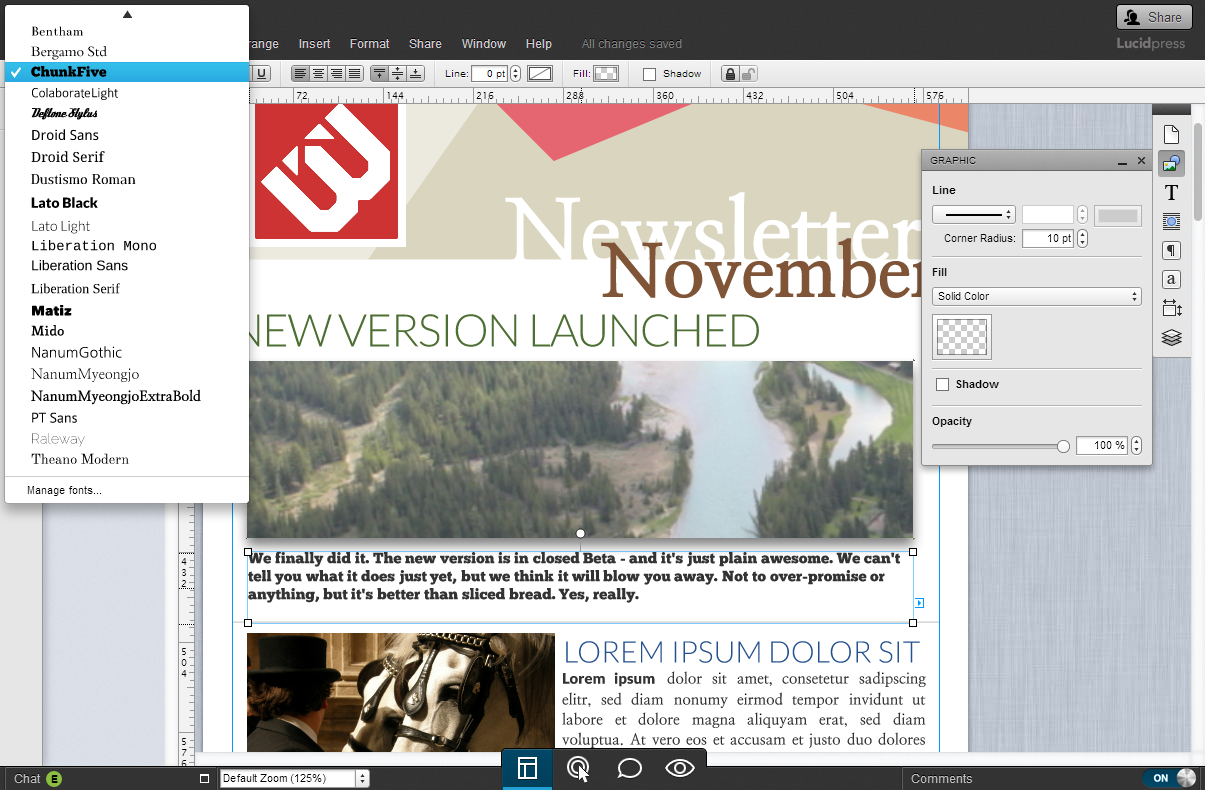Open the line style dropdown in Graphic panel

(x=974, y=214)
